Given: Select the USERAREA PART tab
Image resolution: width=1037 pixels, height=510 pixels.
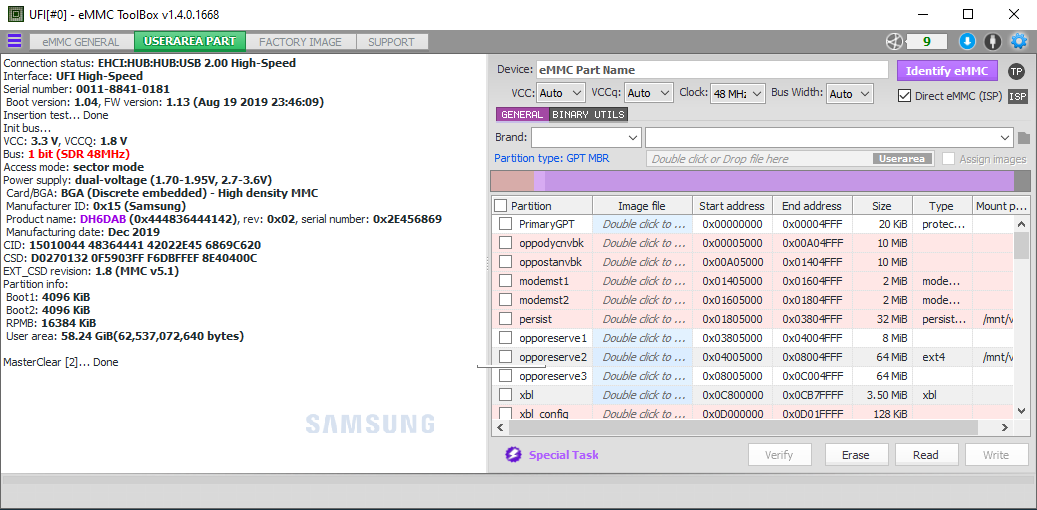Looking at the screenshot, I should point(190,41).
